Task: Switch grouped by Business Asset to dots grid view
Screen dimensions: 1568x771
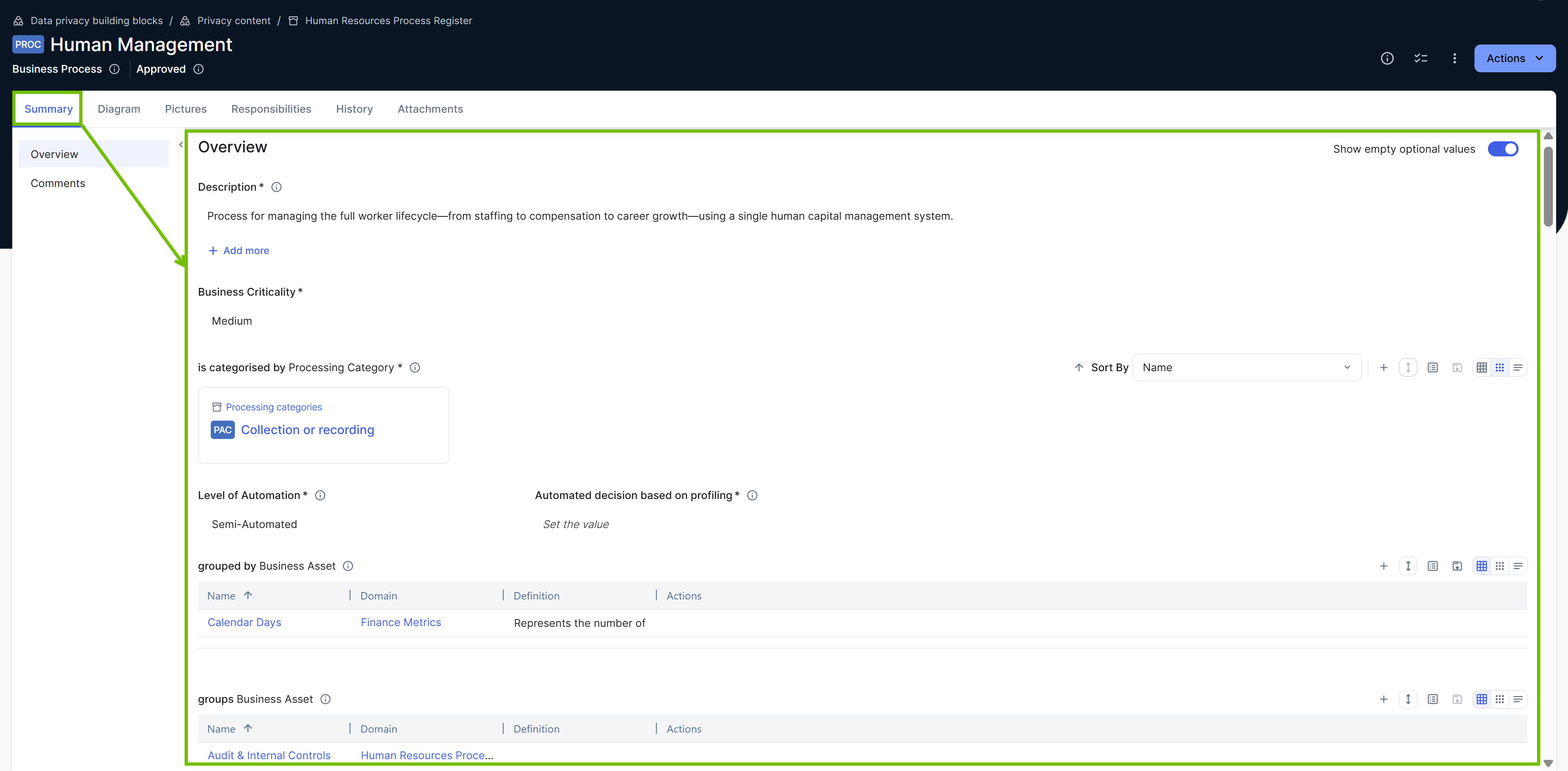Action: 1500,565
